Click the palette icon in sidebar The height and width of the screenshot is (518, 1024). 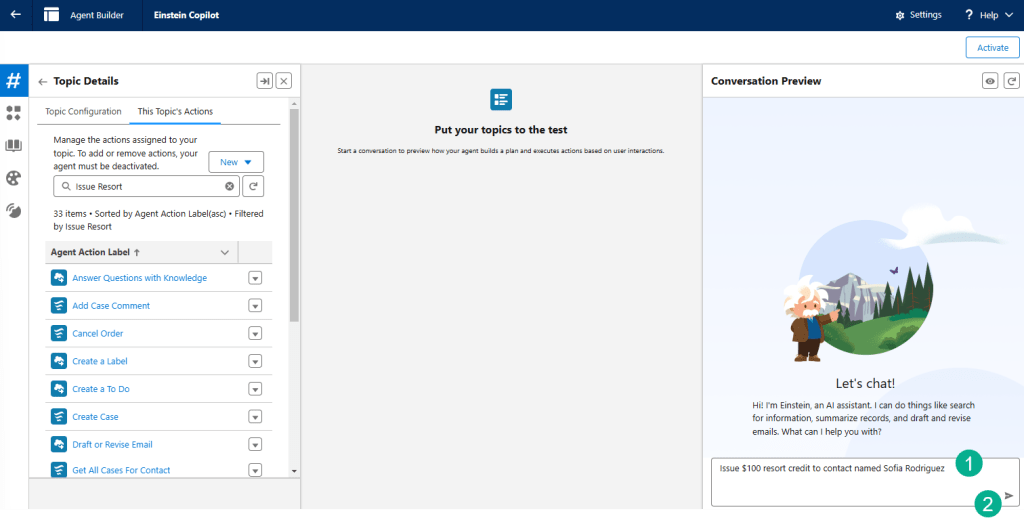pyautogui.click(x=14, y=178)
